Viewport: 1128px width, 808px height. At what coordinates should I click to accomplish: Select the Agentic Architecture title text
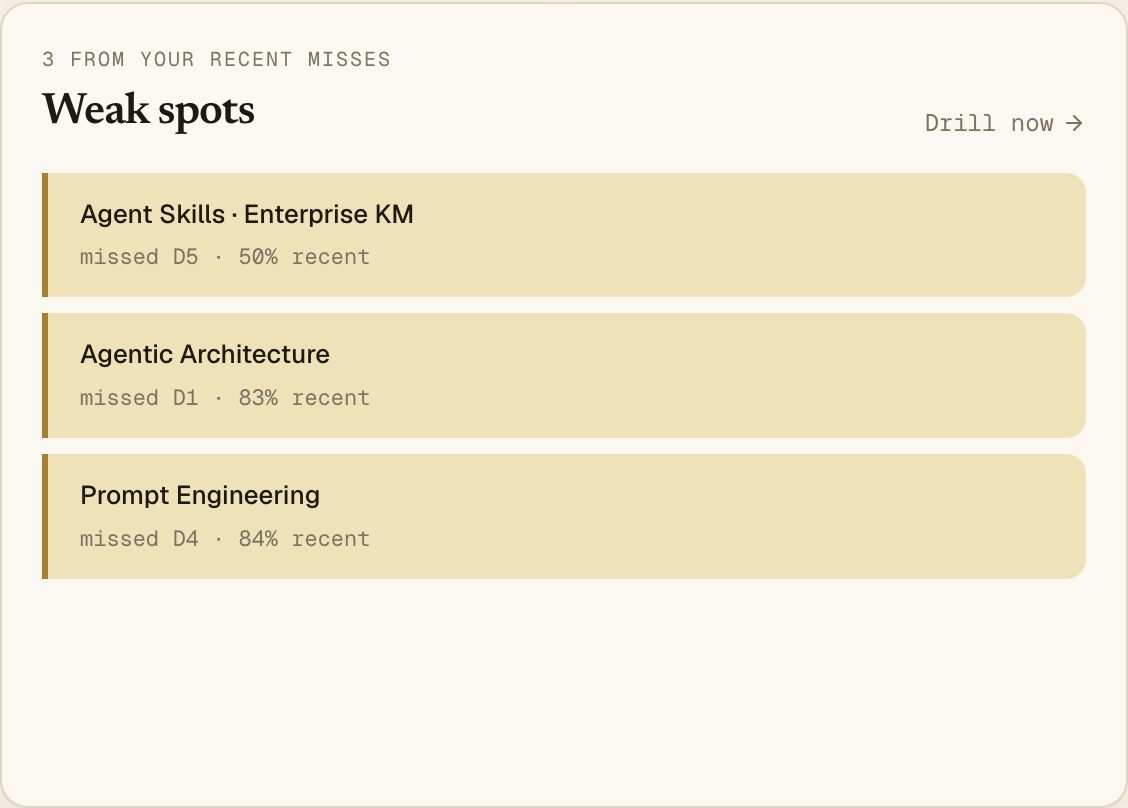[x=205, y=355]
